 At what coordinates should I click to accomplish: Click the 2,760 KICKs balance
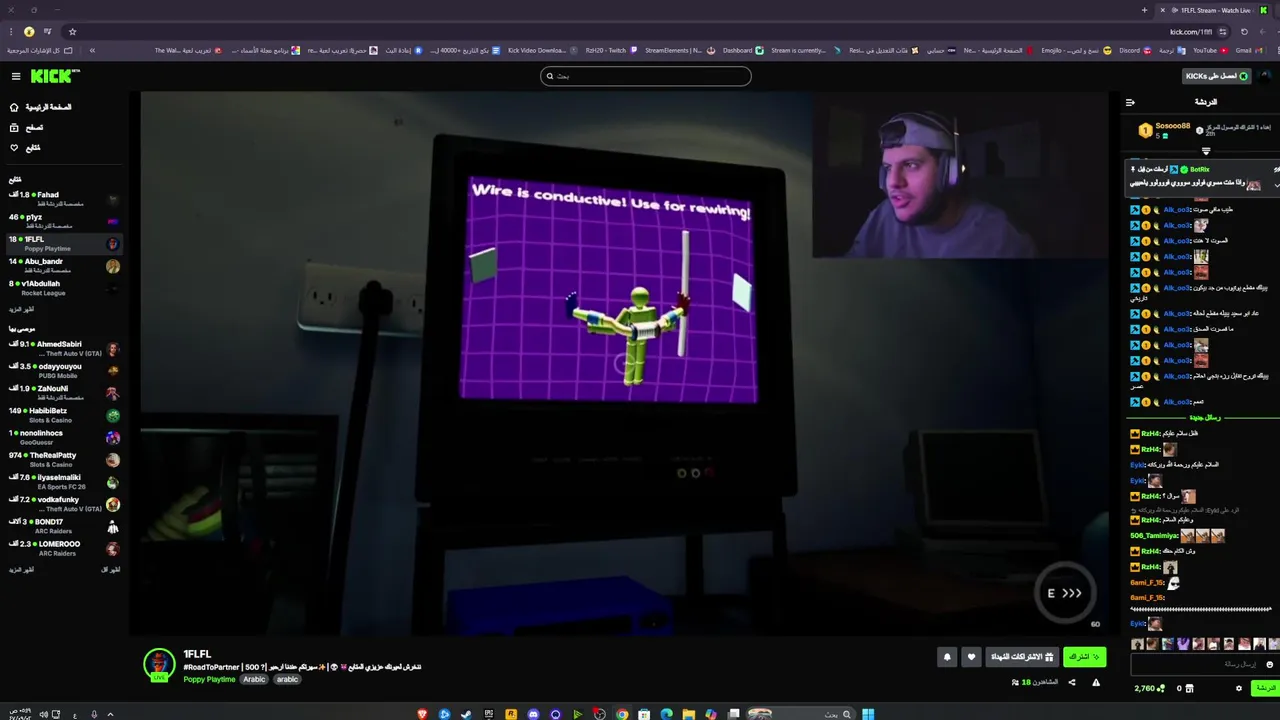1150,688
